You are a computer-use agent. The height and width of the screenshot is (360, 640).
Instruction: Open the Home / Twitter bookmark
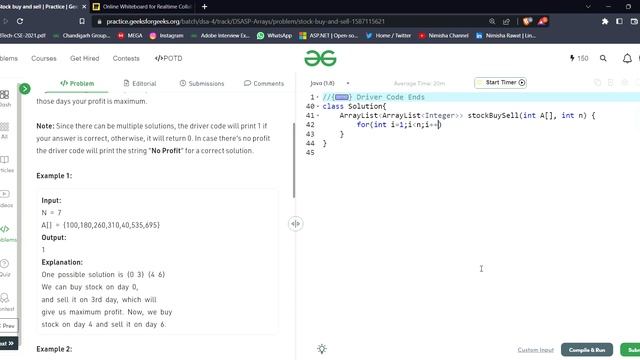click(389, 36)
